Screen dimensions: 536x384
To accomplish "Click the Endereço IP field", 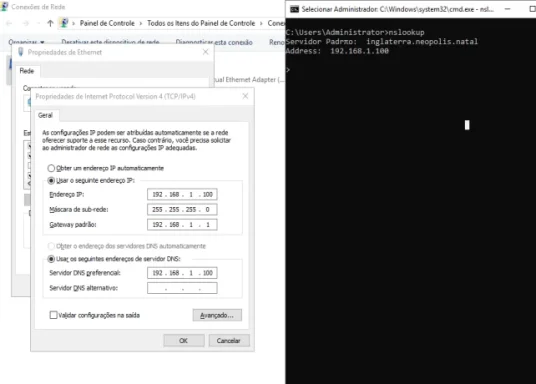I will click(182, 194).
